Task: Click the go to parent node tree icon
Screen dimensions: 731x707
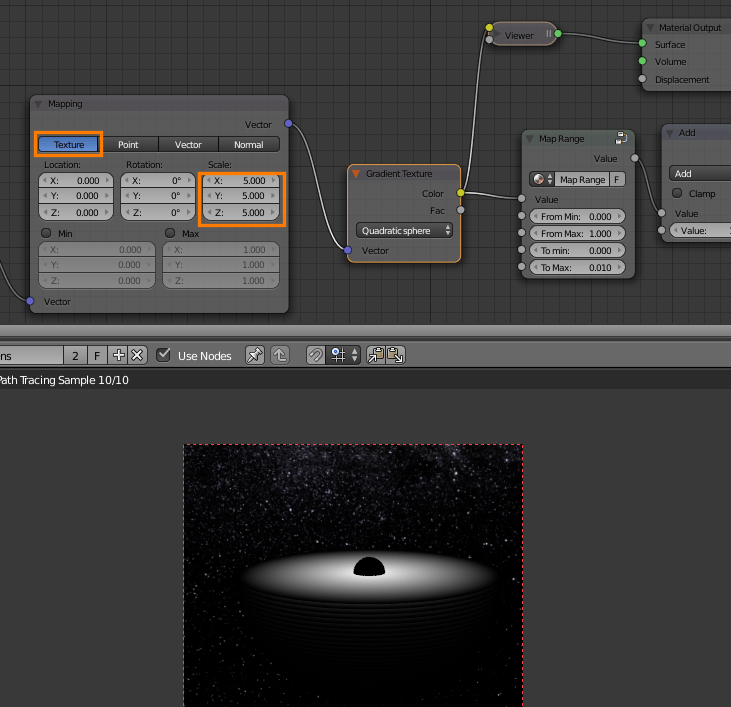Action: click(x=281, y=355)
